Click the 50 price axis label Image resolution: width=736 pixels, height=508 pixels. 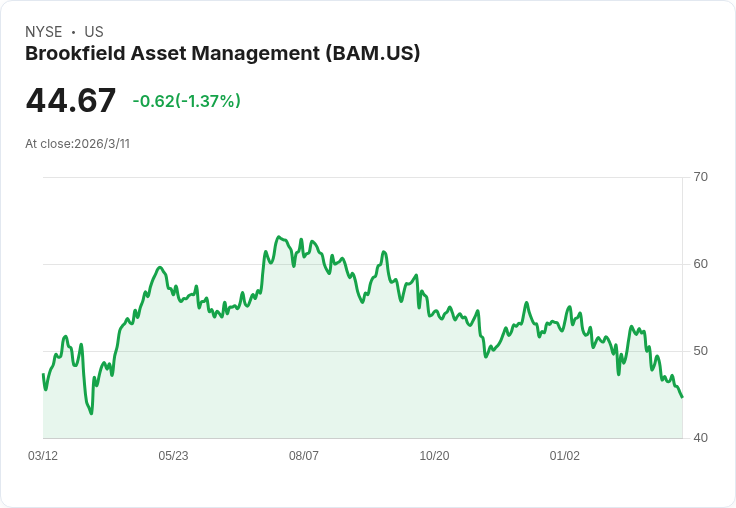point(700,351)
